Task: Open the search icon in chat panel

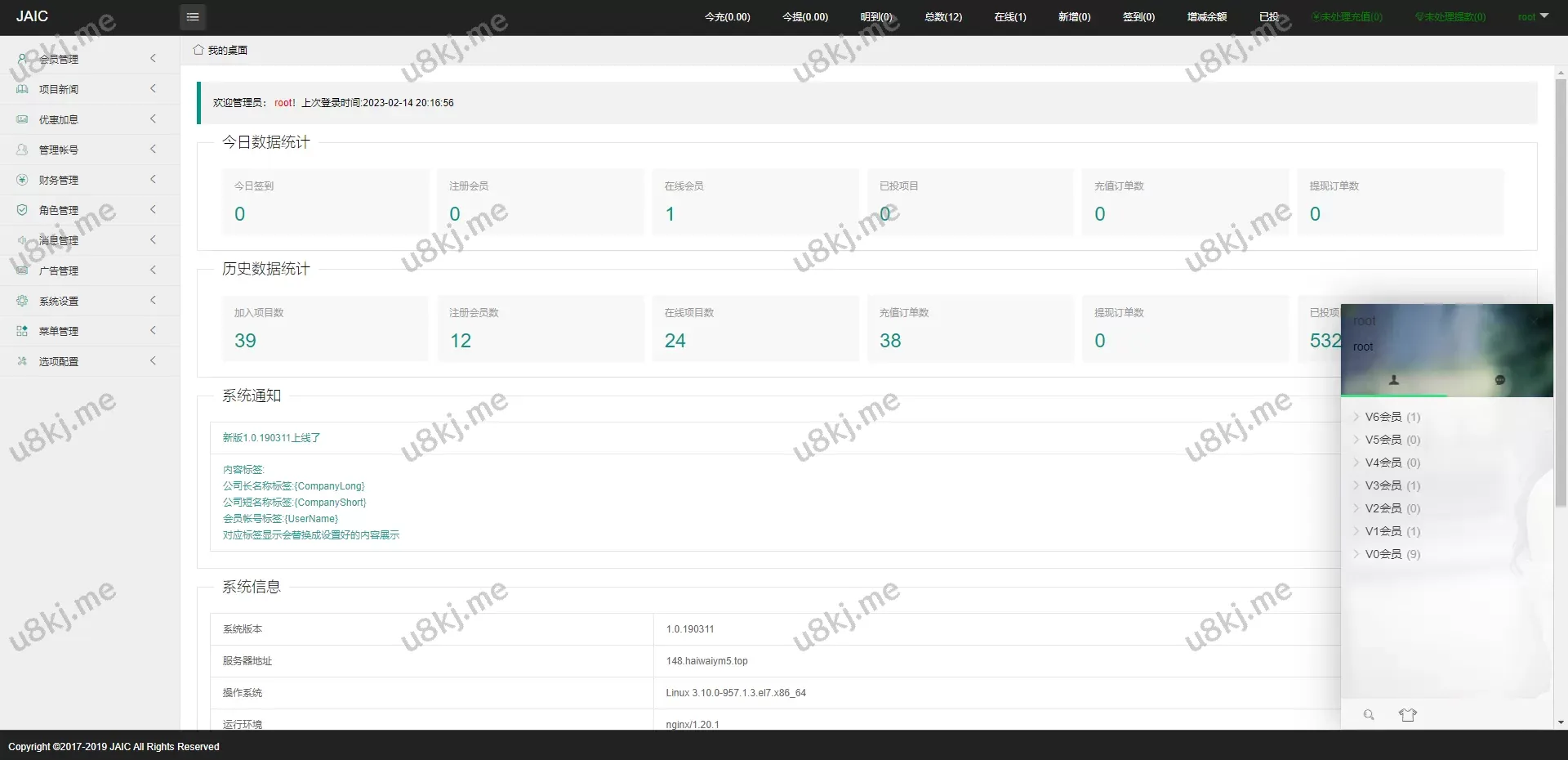Action: [1369, 715]
